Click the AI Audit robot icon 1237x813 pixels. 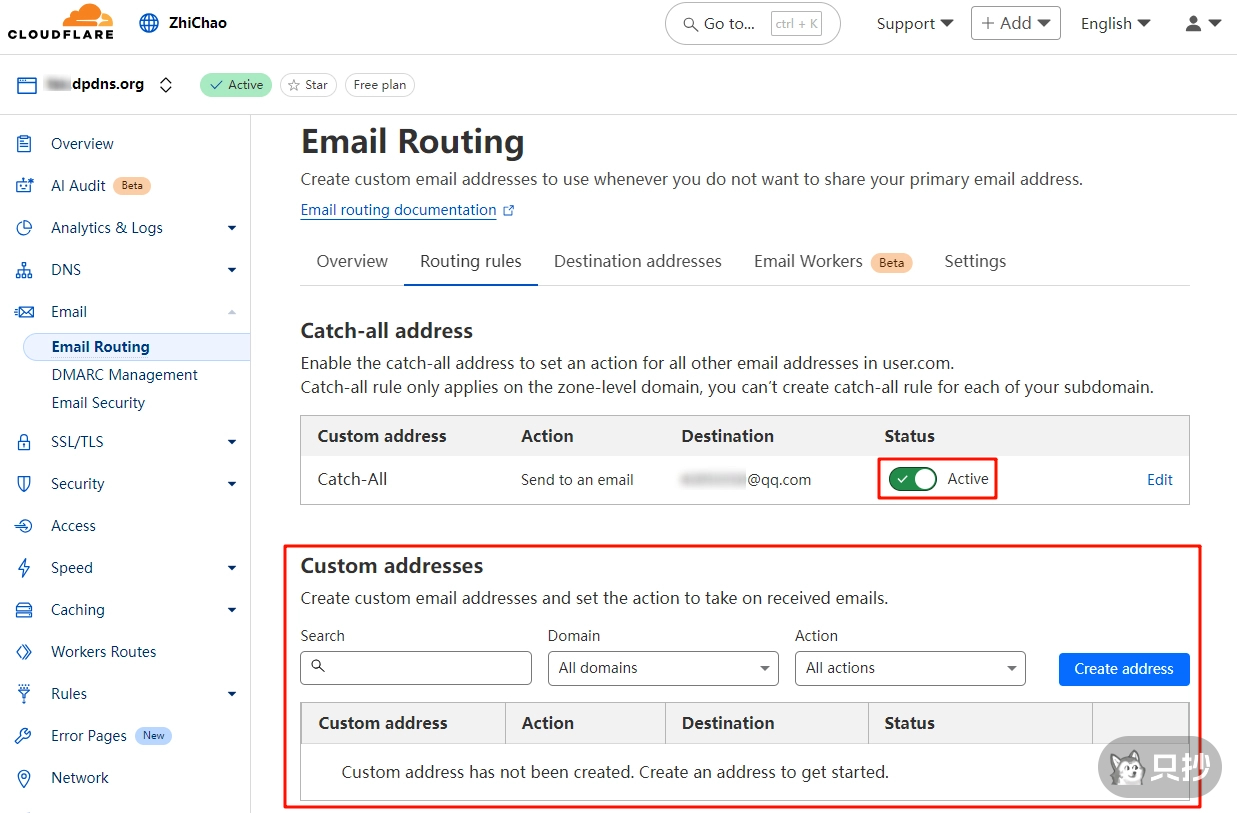[x=25, y=186]
